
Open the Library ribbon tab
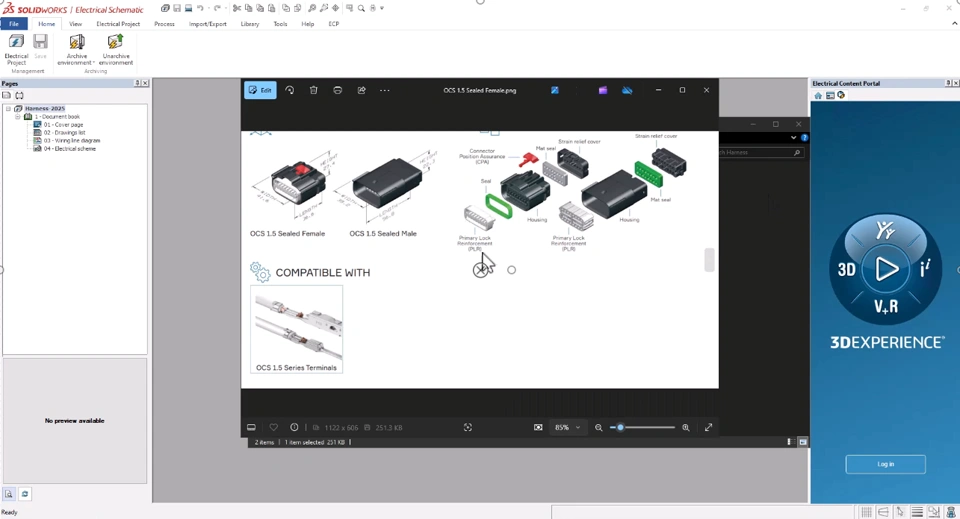point(249,24)
